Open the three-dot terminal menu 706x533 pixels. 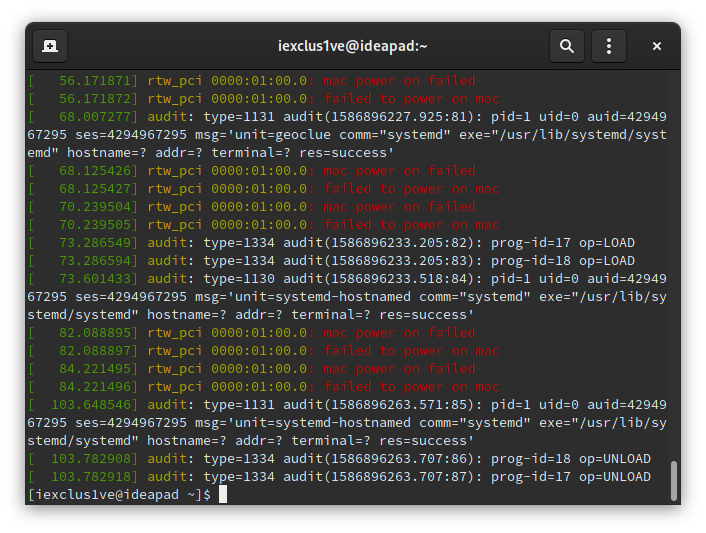609,46
